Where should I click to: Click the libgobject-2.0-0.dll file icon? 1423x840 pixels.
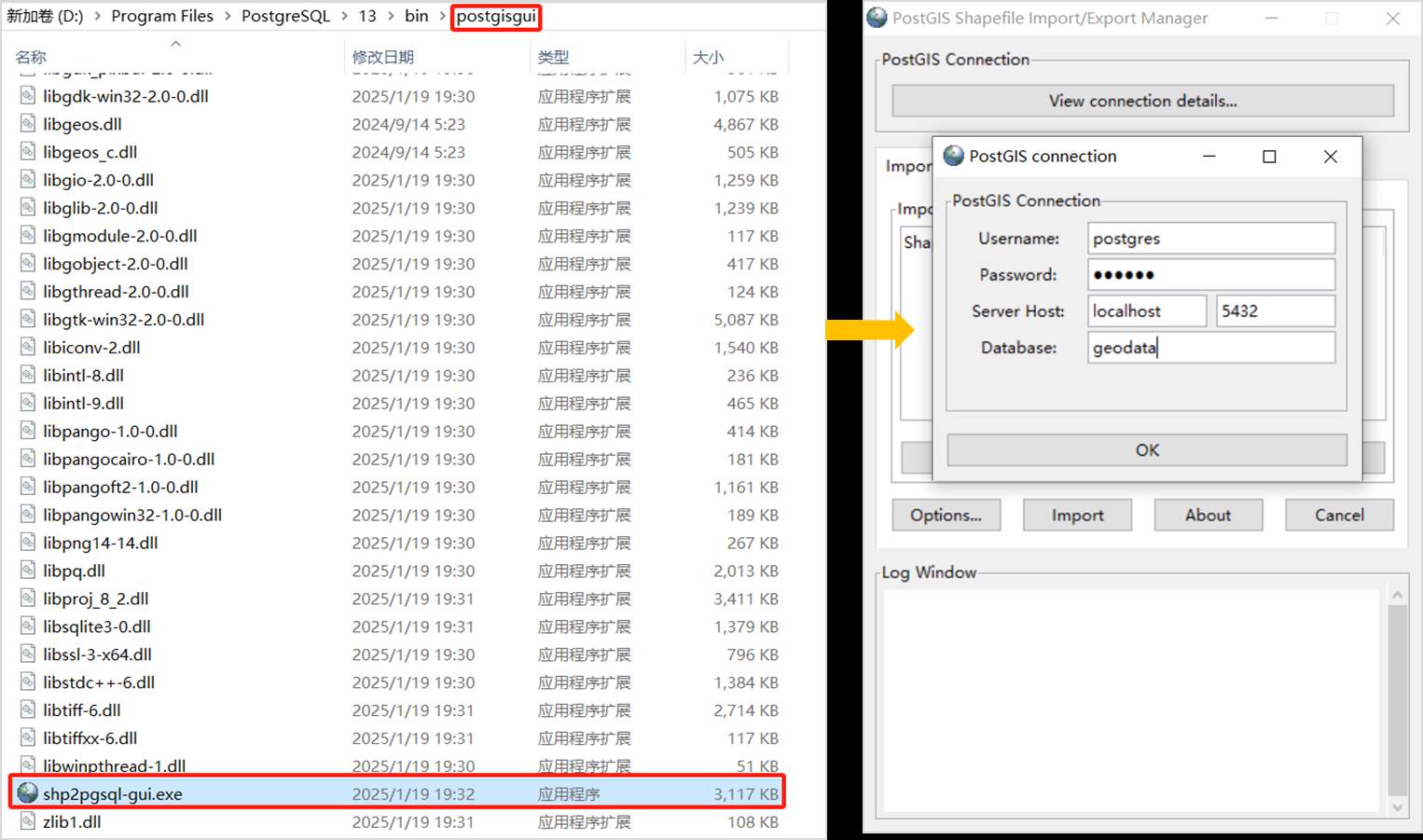tap(28, 264)
